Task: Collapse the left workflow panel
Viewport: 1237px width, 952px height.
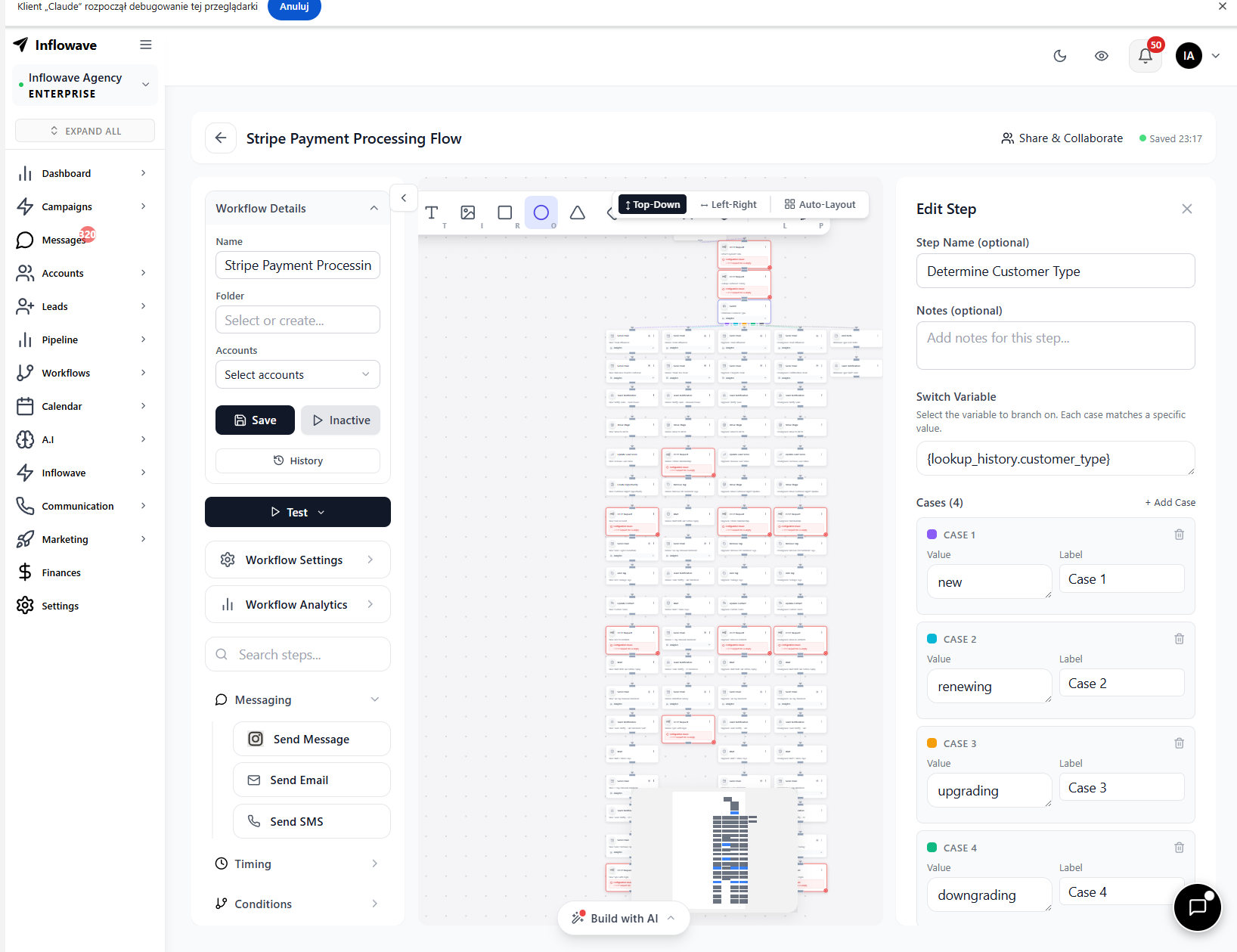Action: tap(404, 198)
